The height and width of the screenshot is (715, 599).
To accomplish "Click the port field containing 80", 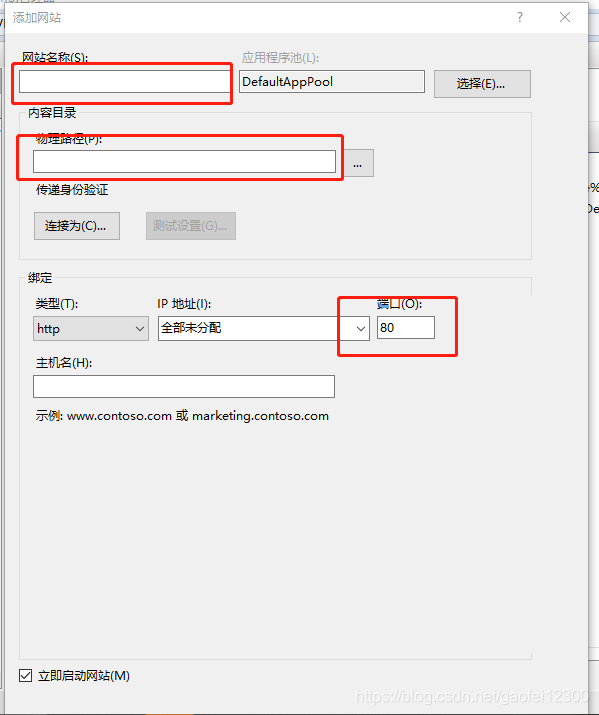I will coord(406,327).
